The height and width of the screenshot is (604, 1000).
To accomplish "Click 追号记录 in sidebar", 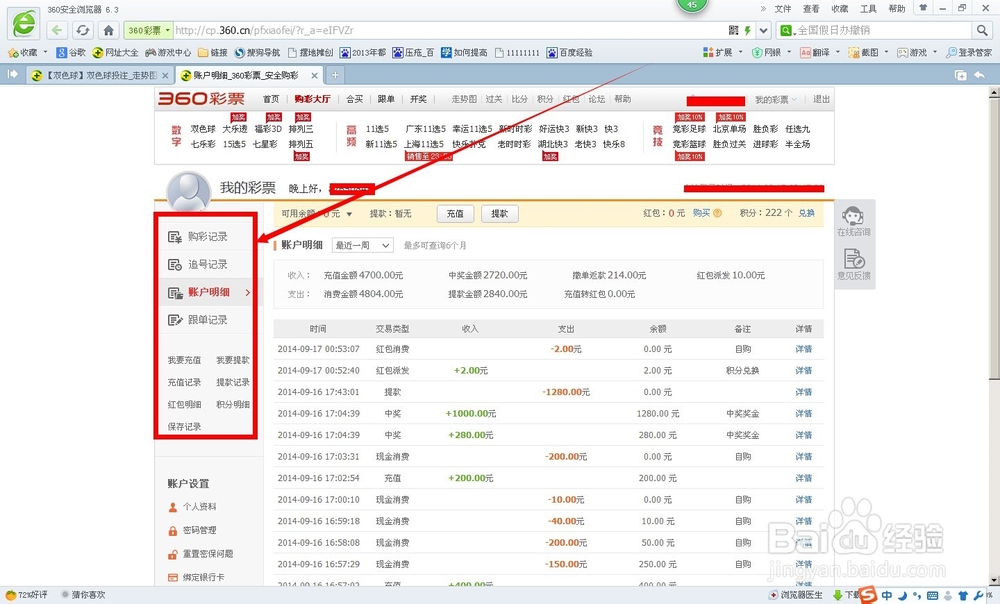I will pos(208,264).
